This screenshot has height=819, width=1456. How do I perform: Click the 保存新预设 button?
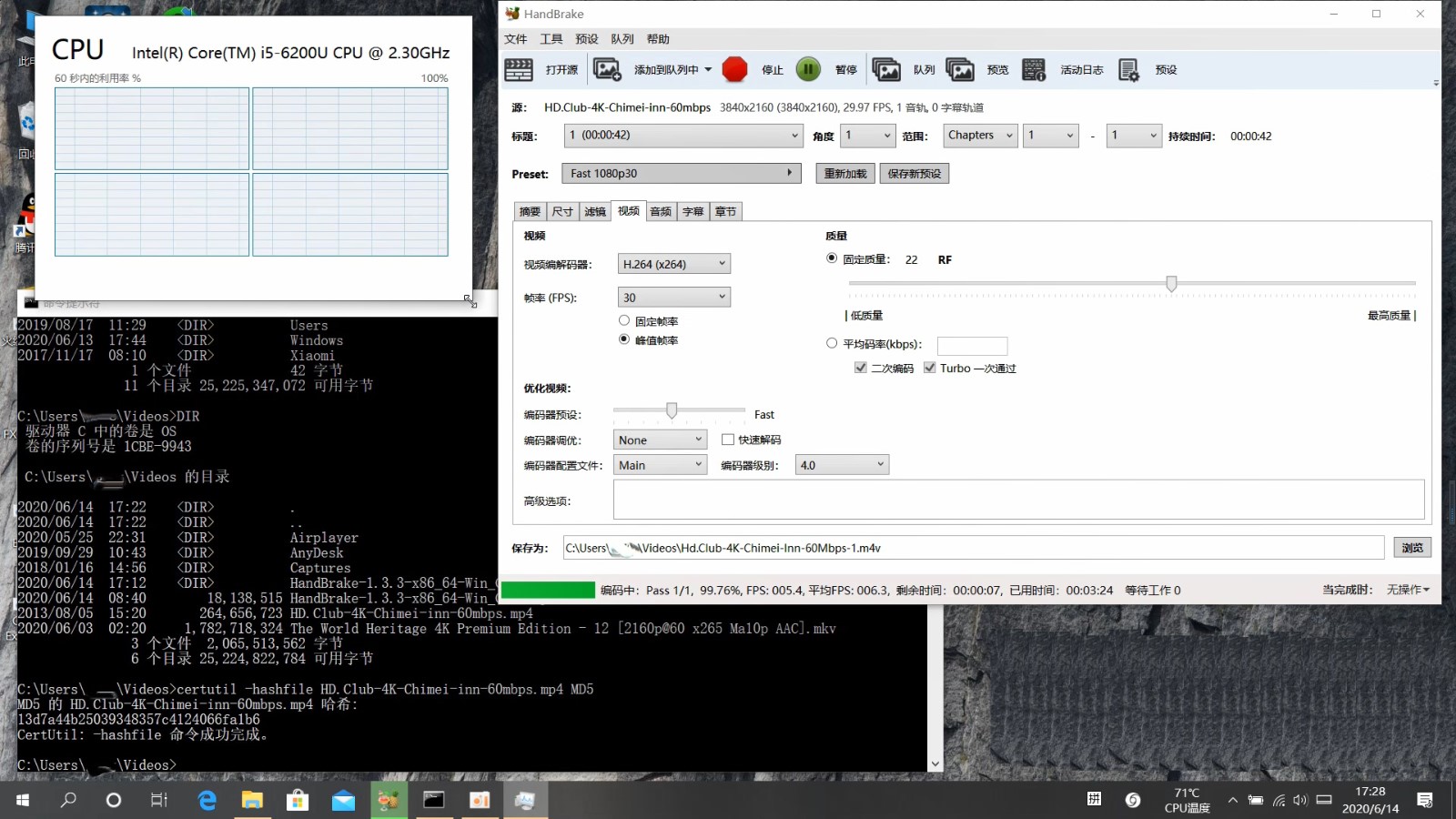[x=915, y=174]
